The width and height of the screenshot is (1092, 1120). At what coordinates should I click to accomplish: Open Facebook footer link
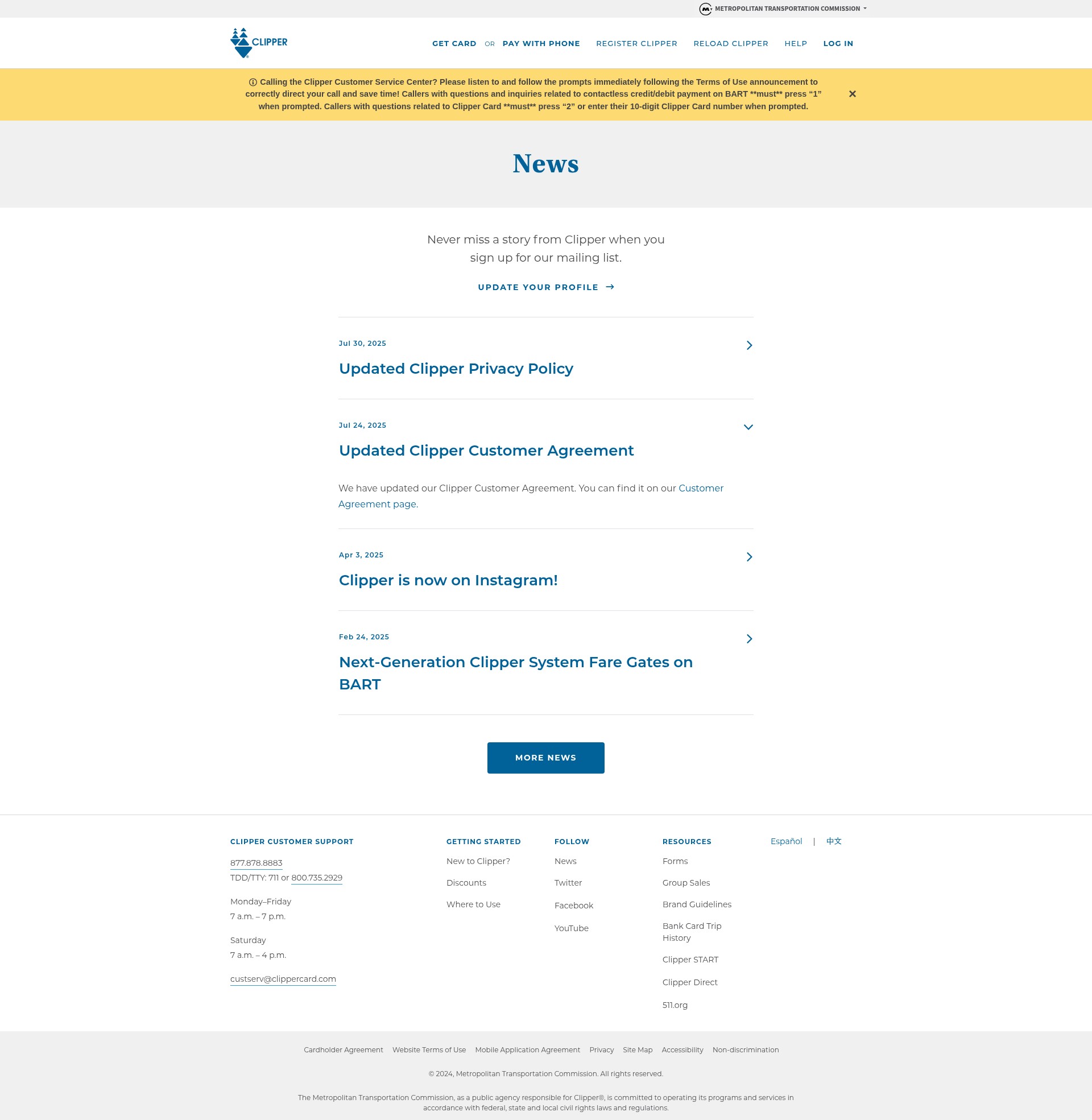[x=573, y=906]
